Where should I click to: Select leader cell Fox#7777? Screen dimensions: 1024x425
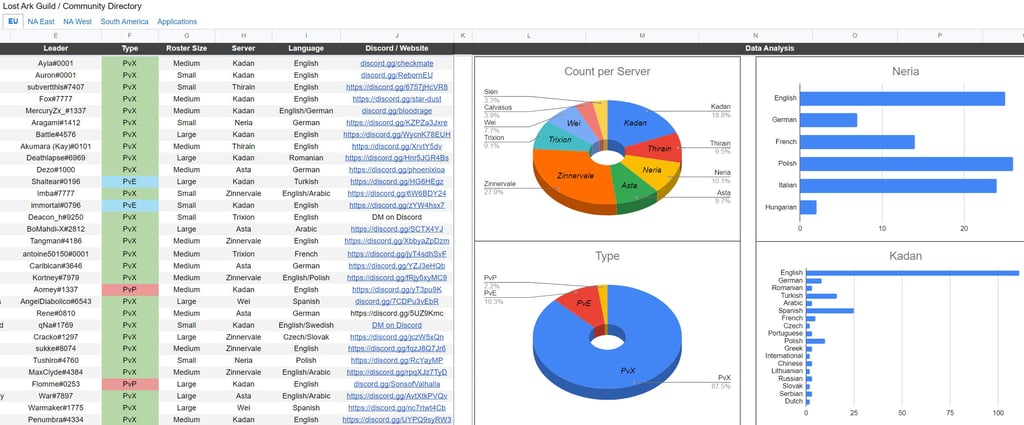pyautogui.click(x=56, y=99)
